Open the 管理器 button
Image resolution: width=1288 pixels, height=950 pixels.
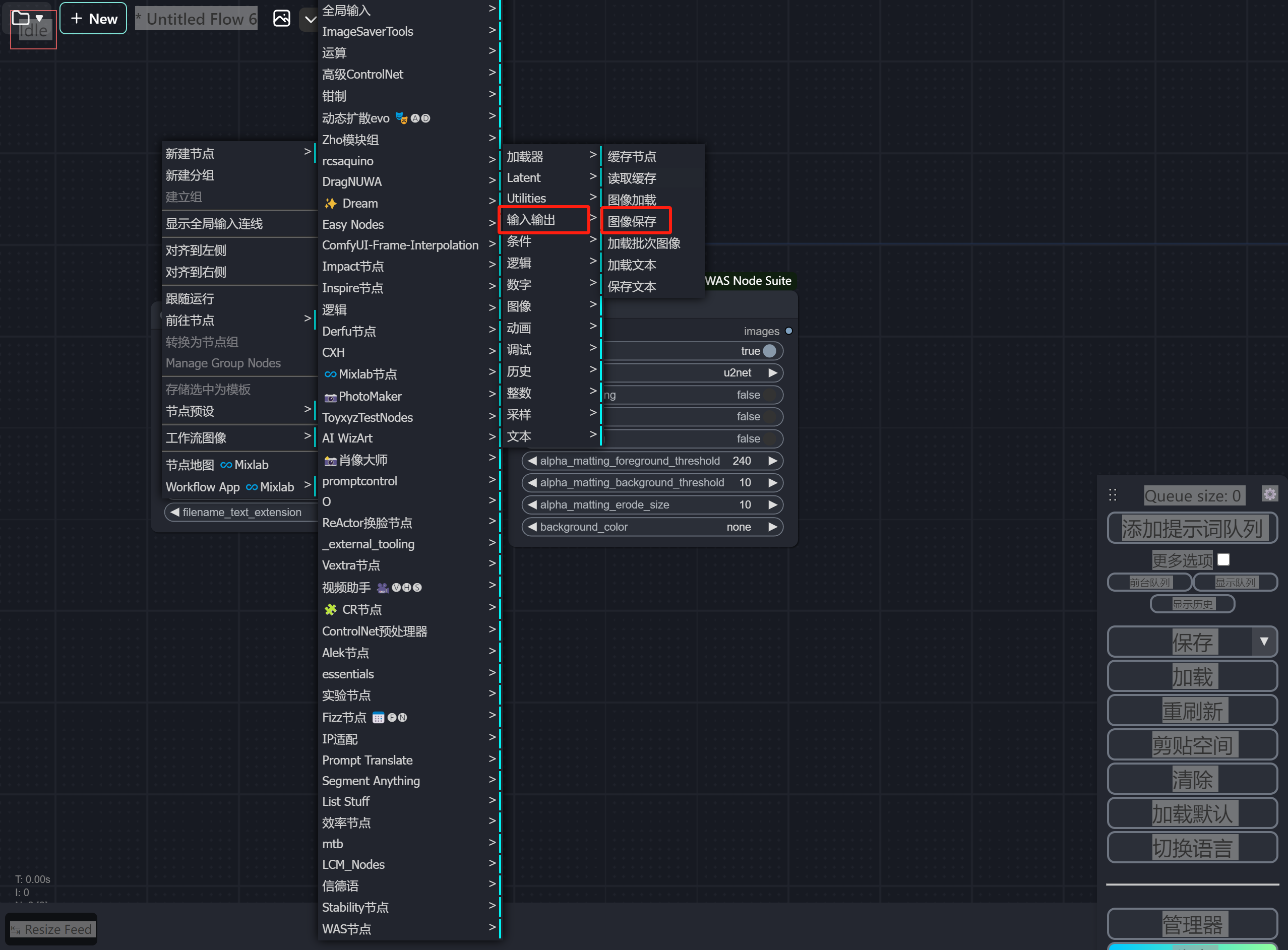[1192, 924]
